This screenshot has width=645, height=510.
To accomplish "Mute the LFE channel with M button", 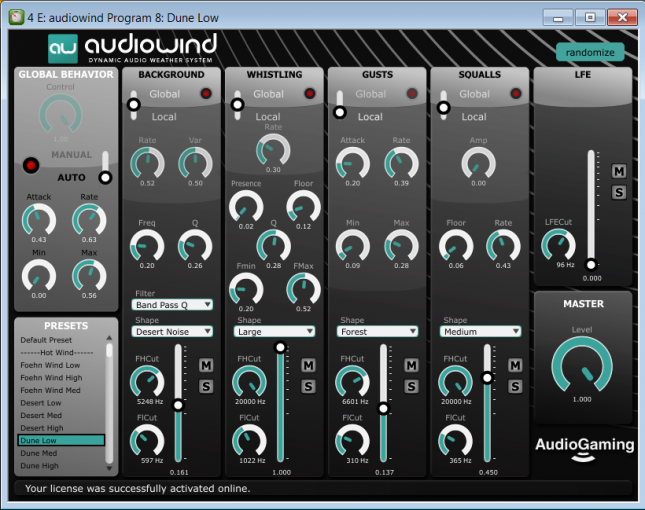I will click(x=619, y=171).
